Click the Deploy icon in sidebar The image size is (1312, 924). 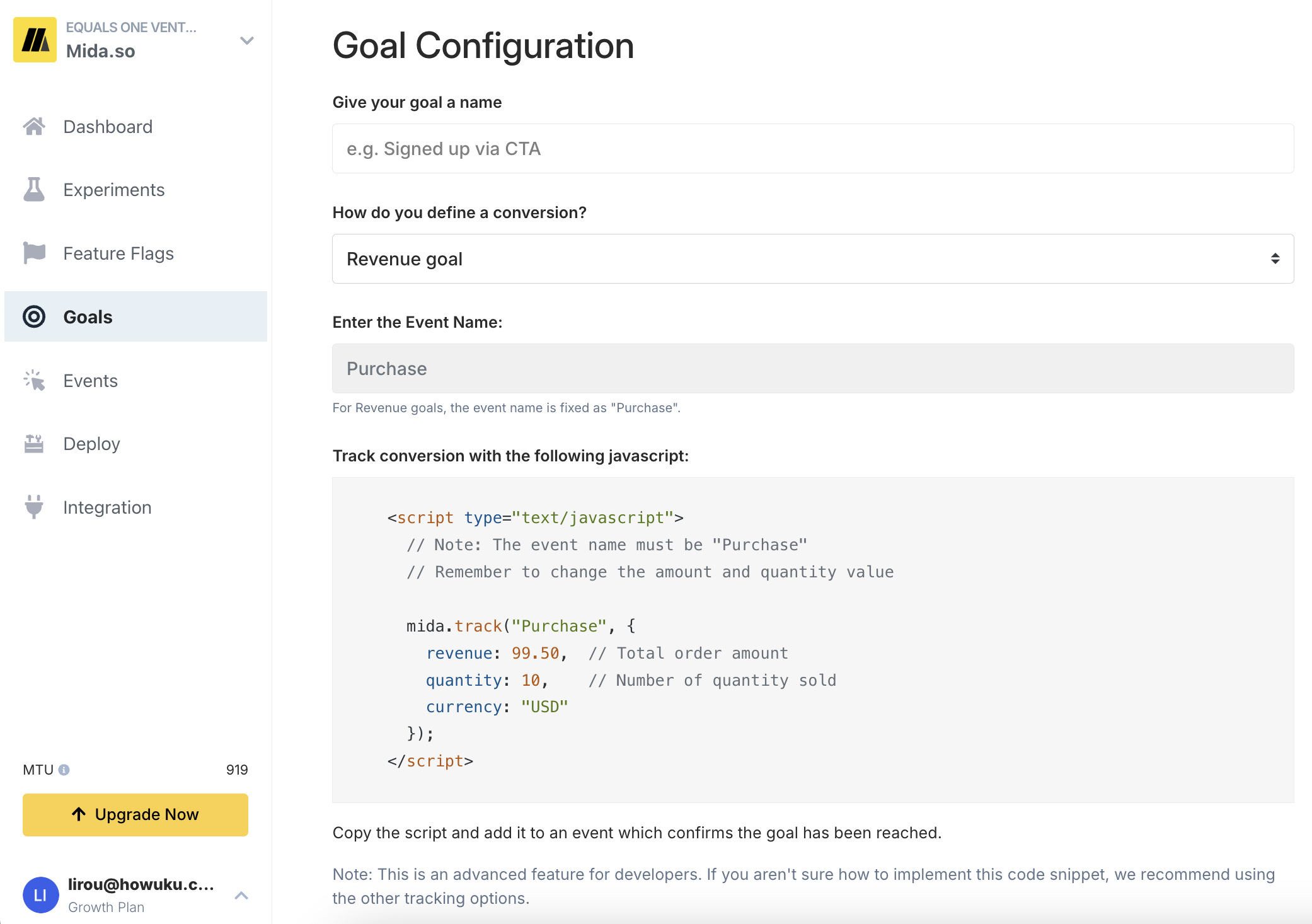coord(34,444)
